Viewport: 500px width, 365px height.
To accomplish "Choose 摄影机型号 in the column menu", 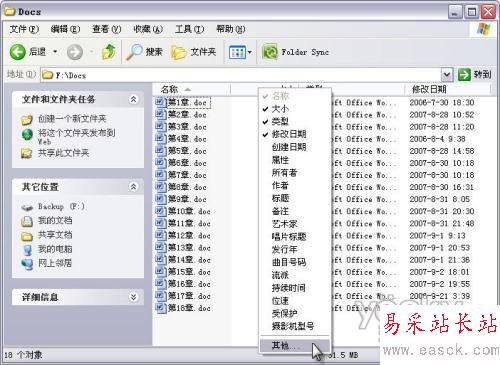I will [295, 326].
